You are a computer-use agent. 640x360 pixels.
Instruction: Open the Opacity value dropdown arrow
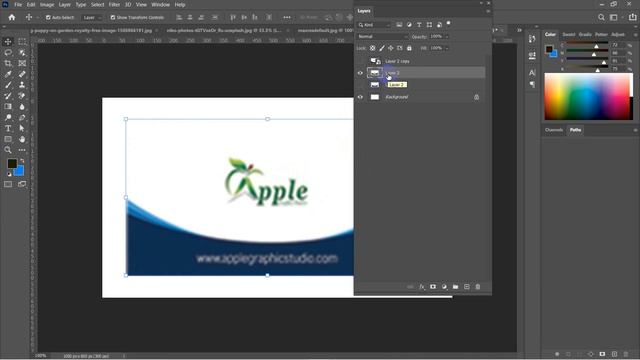[447, 36]
